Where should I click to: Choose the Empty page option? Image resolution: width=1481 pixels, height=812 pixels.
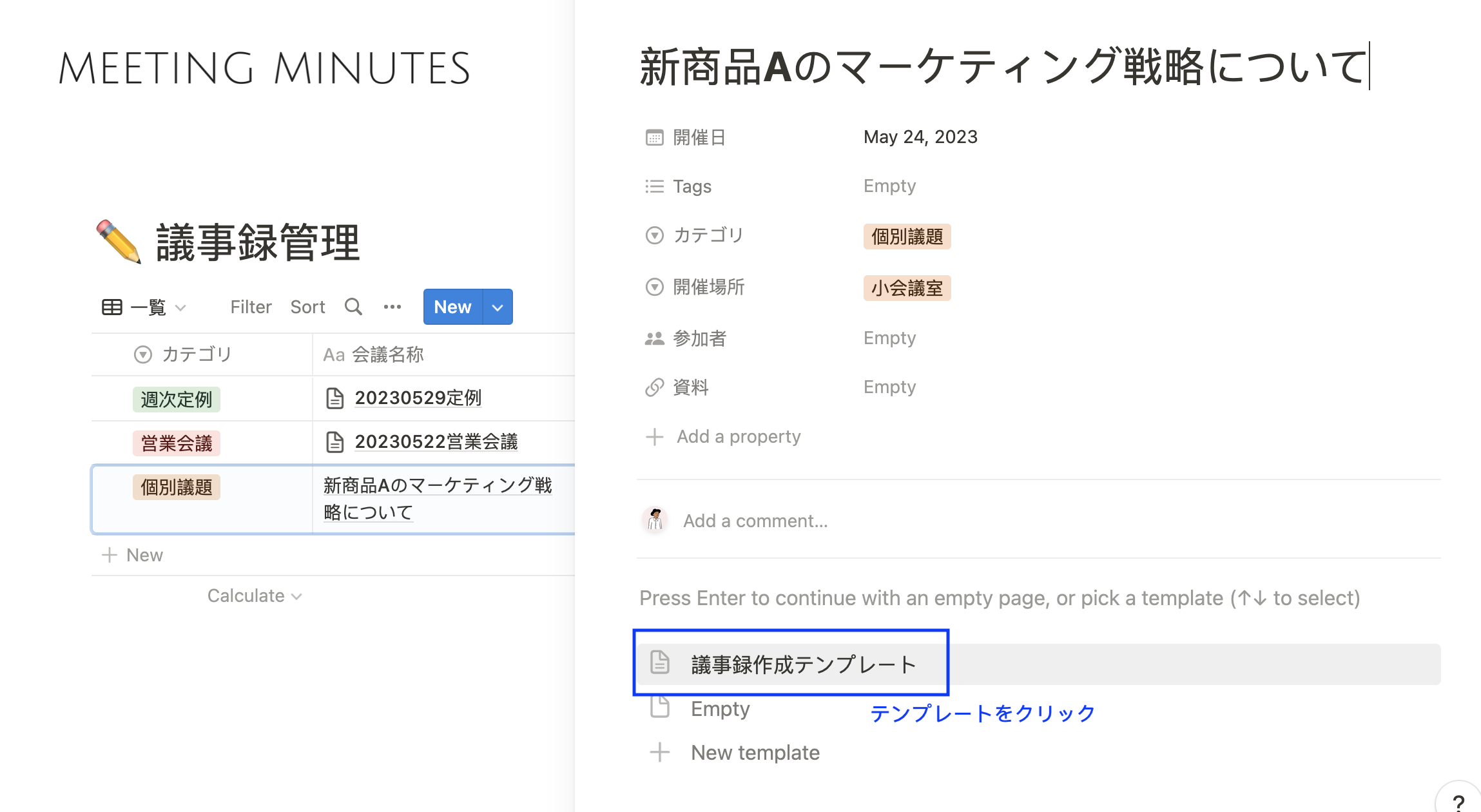tap(720, 709)
